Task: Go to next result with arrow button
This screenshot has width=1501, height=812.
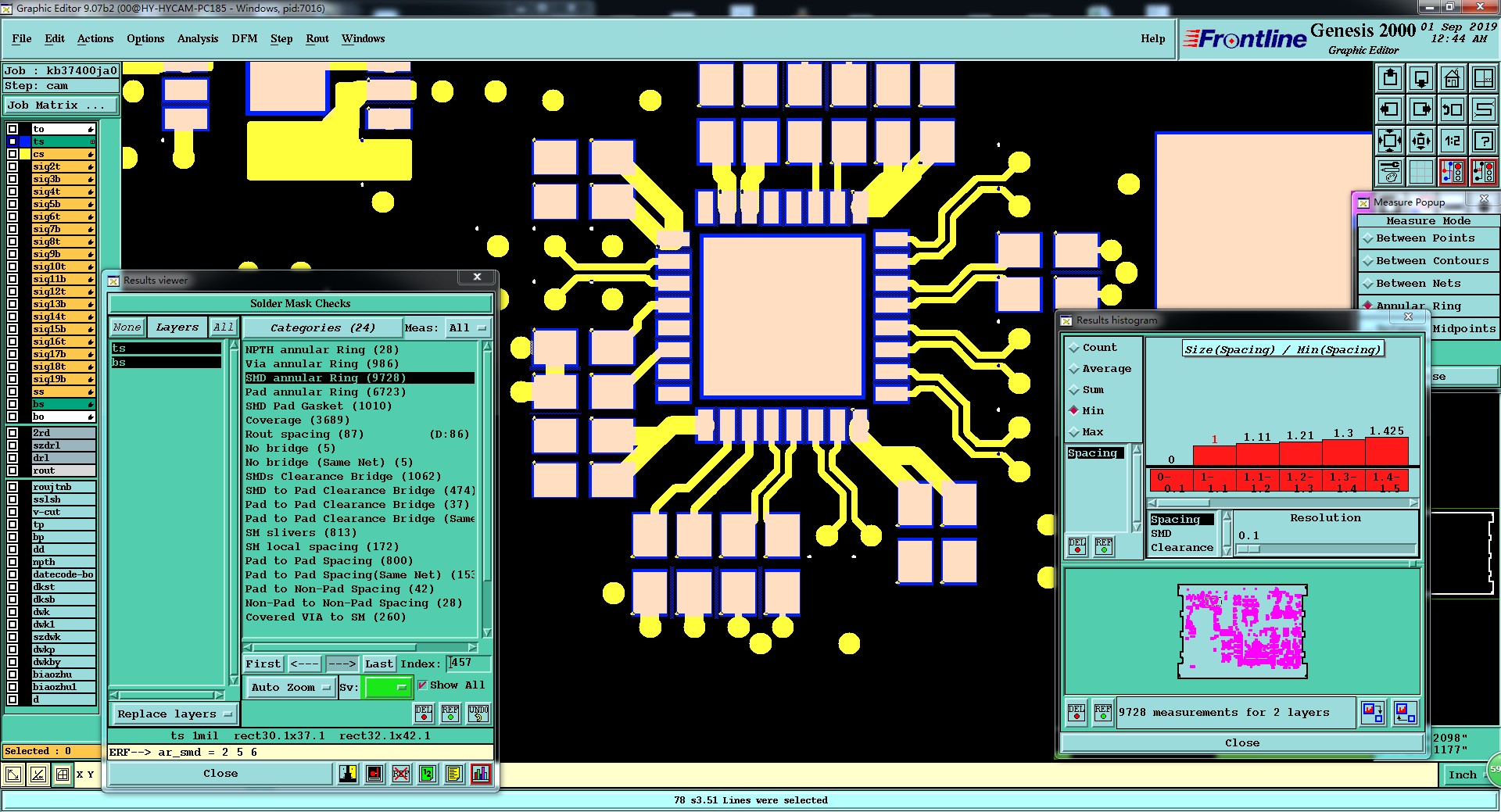Action: [x=342, y=664]
